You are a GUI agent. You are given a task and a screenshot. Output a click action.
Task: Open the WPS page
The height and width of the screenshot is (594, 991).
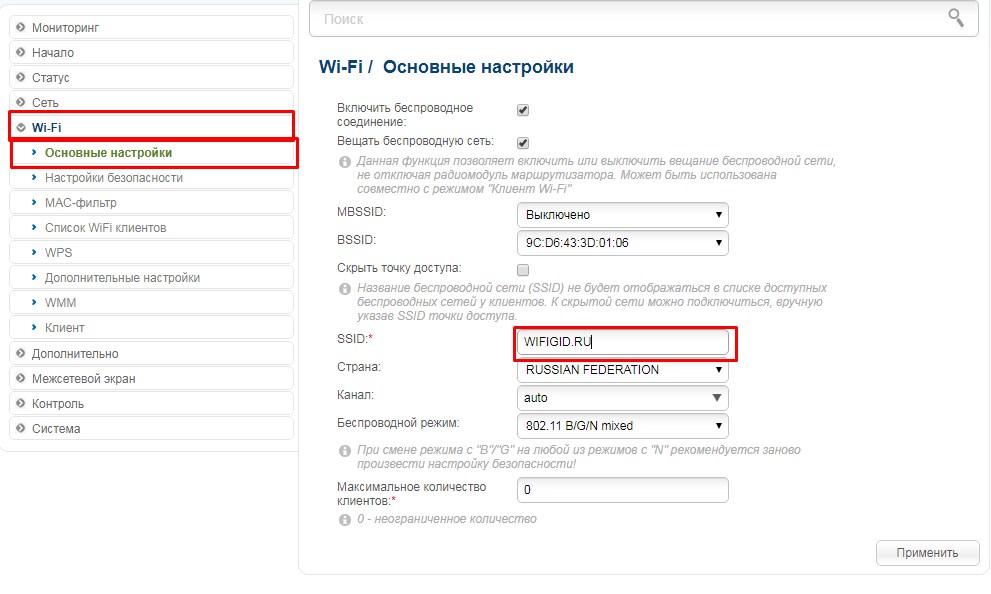tap(152, 253)
